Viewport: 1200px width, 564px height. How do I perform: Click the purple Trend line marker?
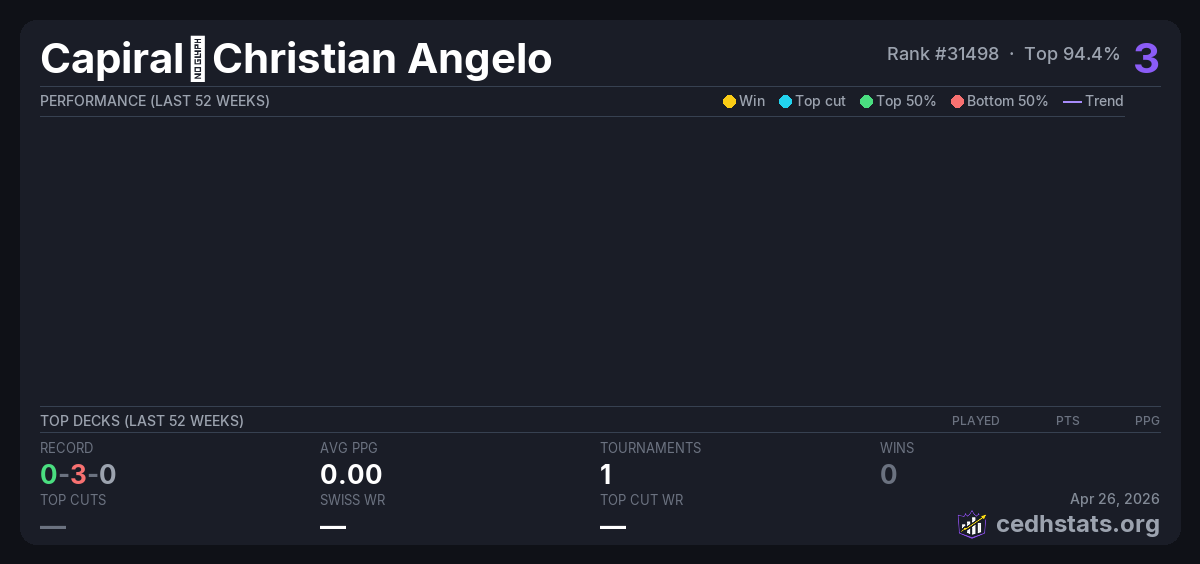[1072, 101]
